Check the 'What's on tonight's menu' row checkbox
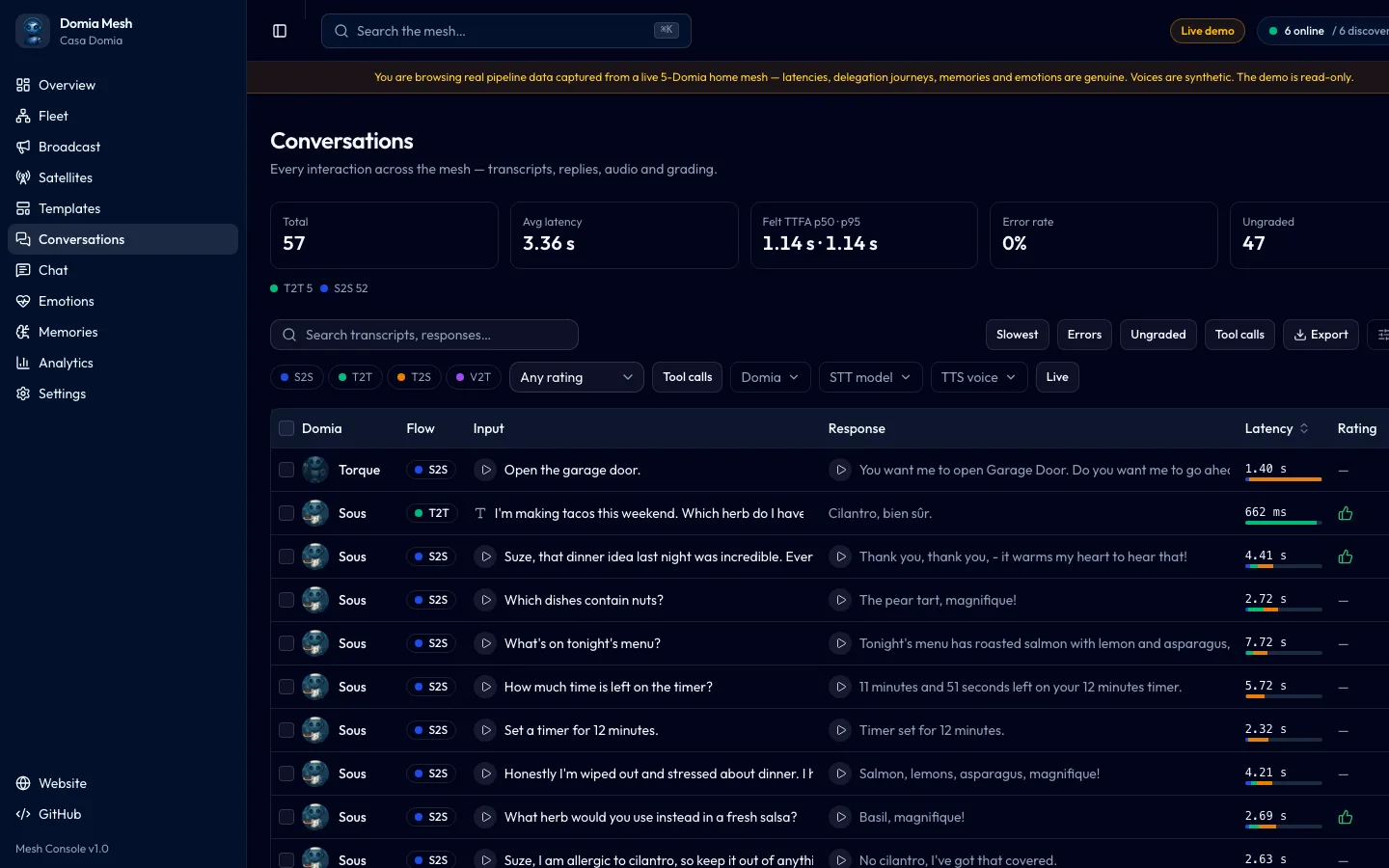Viewport: 1389px width, 868px height. 286,643
